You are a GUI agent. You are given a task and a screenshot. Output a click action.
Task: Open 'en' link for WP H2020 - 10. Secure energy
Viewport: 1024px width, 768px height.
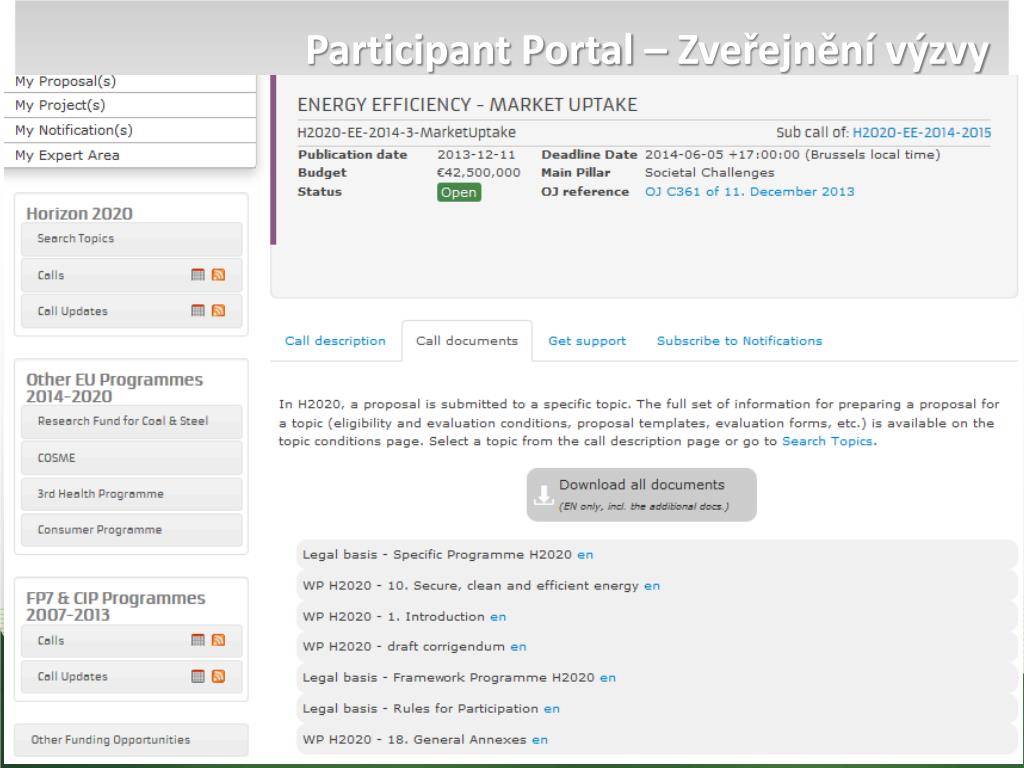tap(652, 586)
